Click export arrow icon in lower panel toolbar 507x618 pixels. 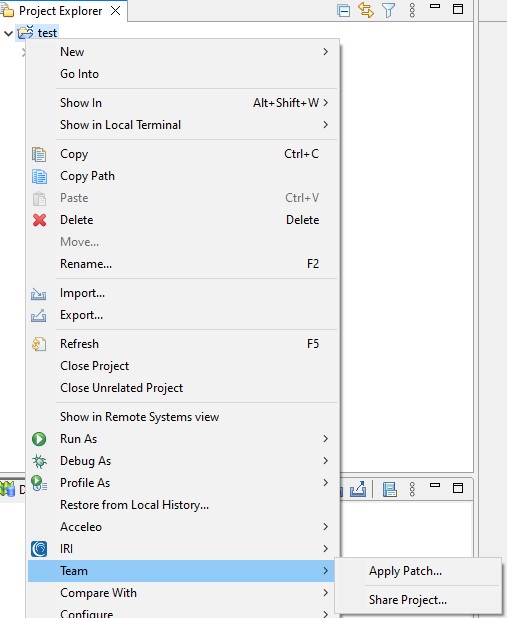click(x=358, y=489)
